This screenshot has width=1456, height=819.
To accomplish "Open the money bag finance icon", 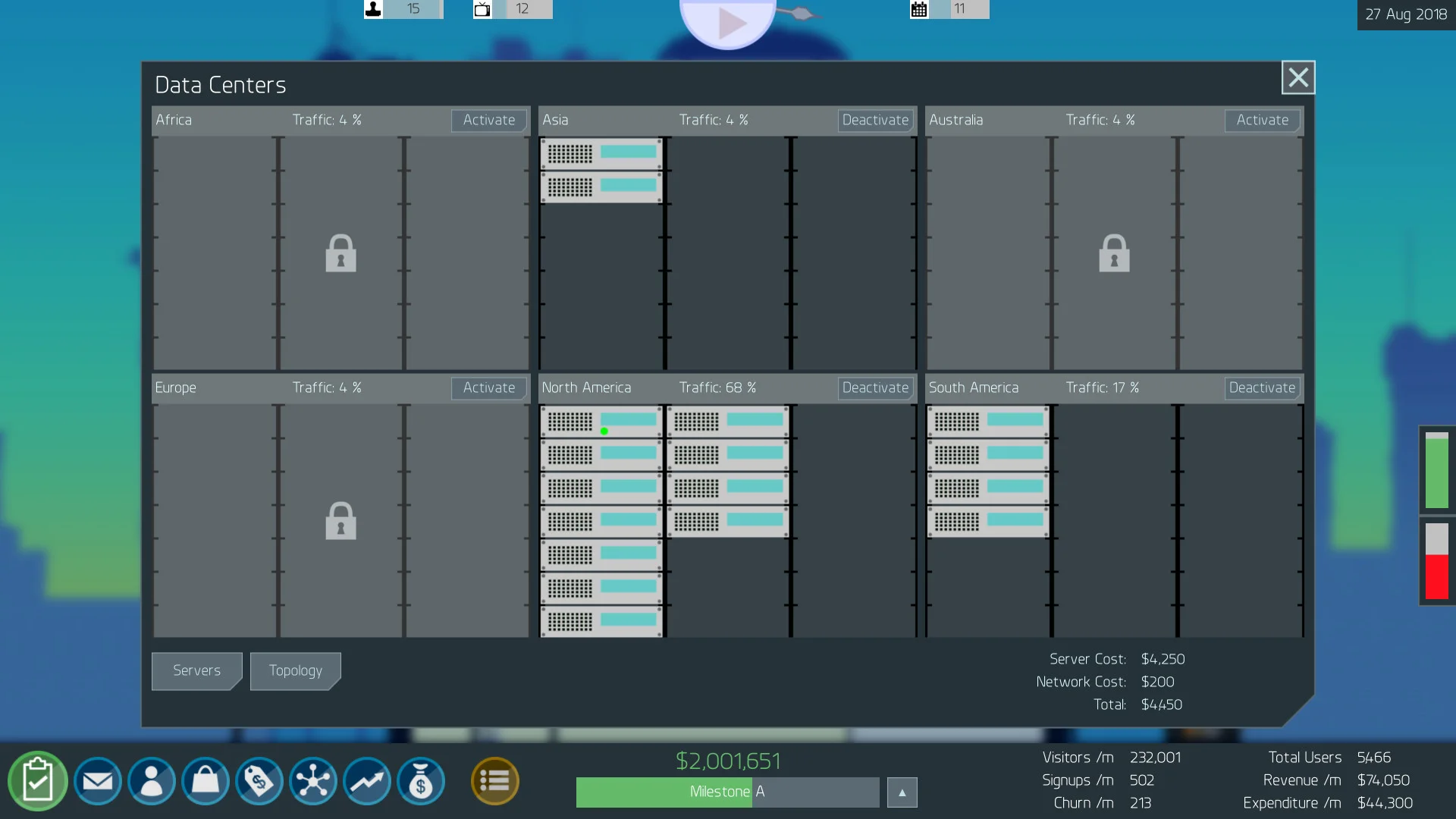I will [x=421, y=781].
